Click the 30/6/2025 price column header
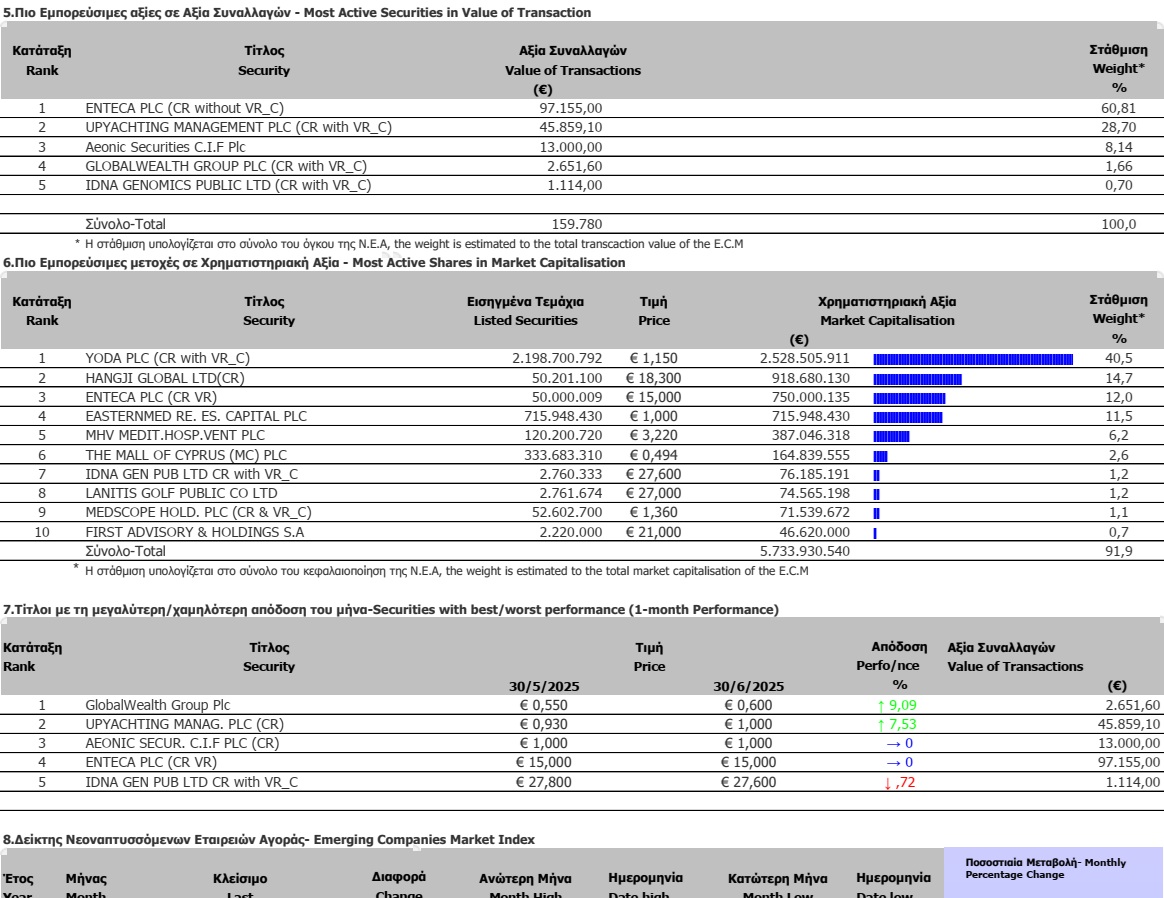Image resolution: width=1164 pixels, height=898 pixels. click(x=748, y=686)
